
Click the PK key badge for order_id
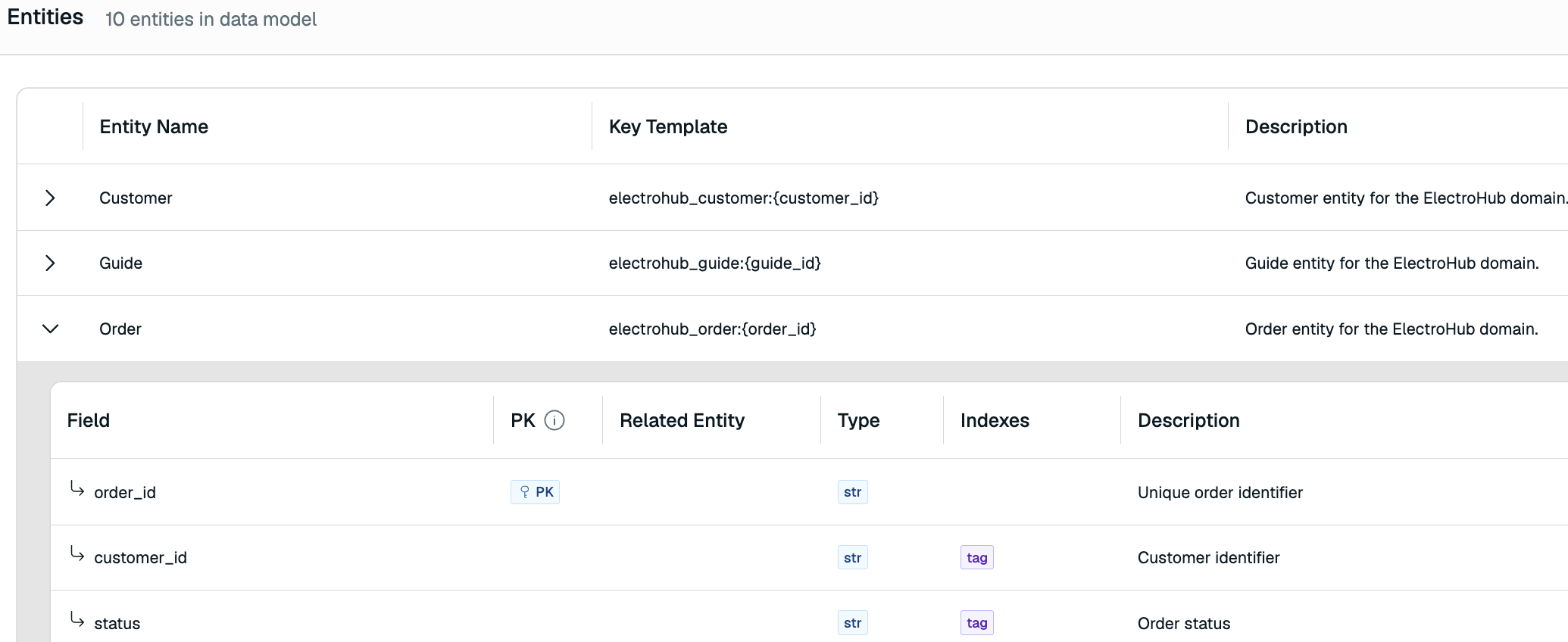click(535, 492)
